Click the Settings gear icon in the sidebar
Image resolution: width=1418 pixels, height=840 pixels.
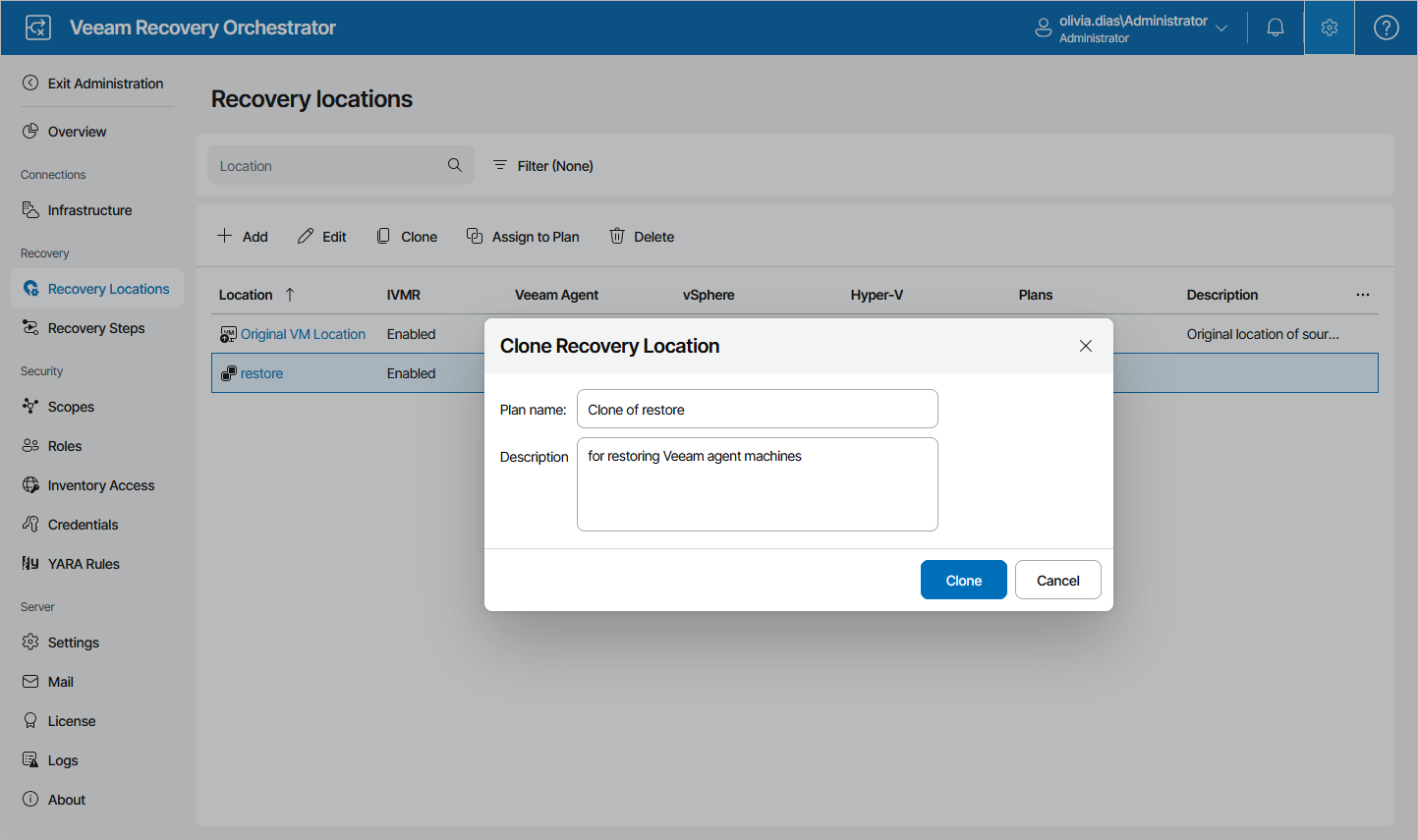pos(30,642)
